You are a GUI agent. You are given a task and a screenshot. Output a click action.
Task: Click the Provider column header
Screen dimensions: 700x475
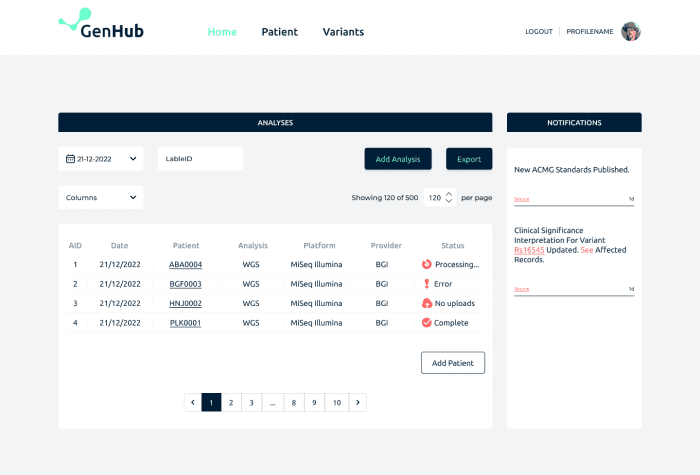pyautogui.click(x=386, y=246)
